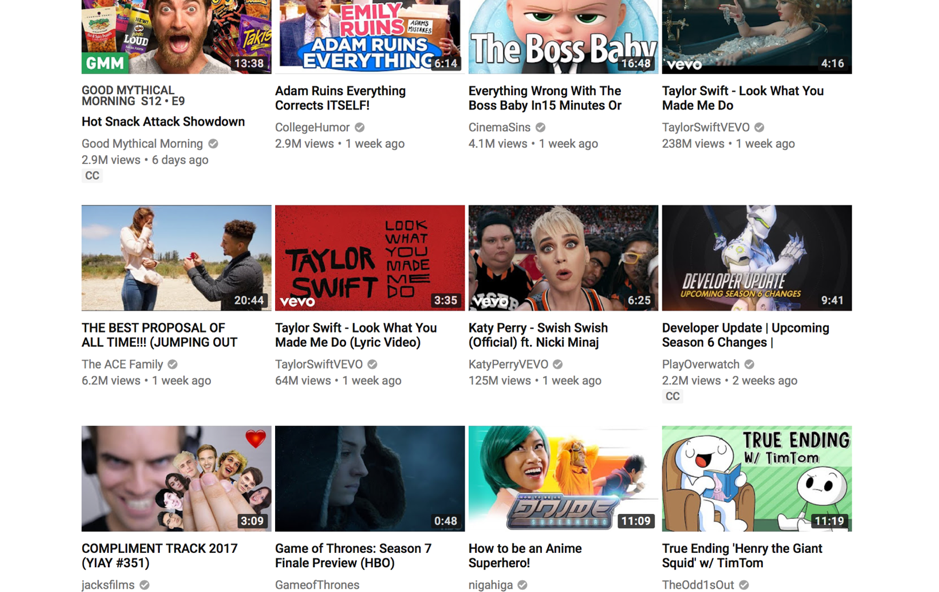Open the Adam Ruins Everything thumbnail

click(369, 37)
